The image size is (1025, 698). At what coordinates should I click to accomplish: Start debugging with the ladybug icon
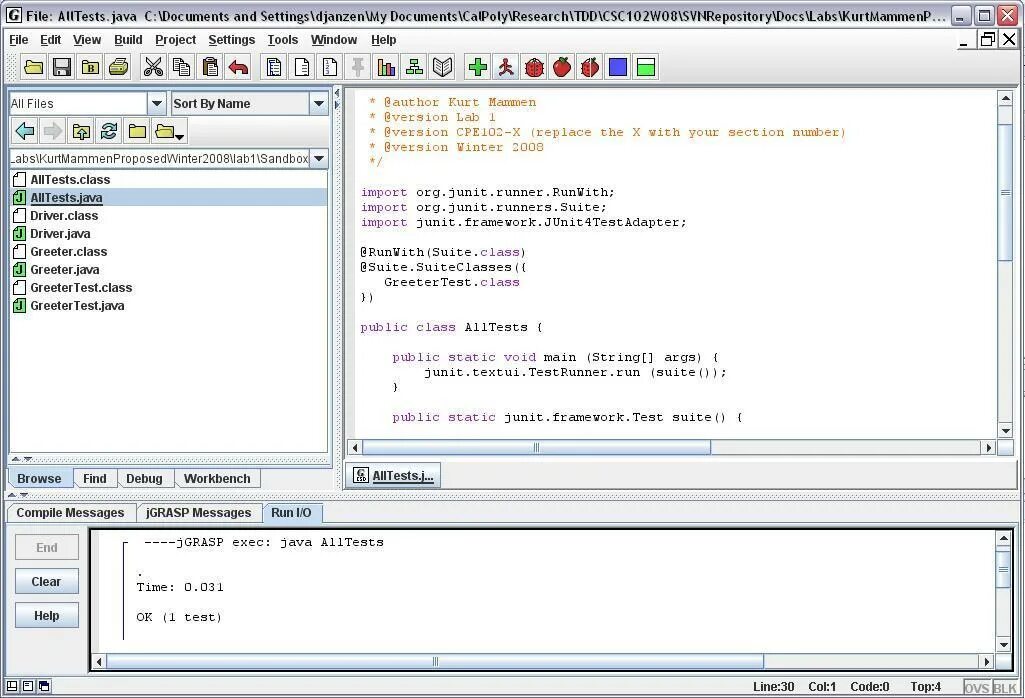pos(534,67)
